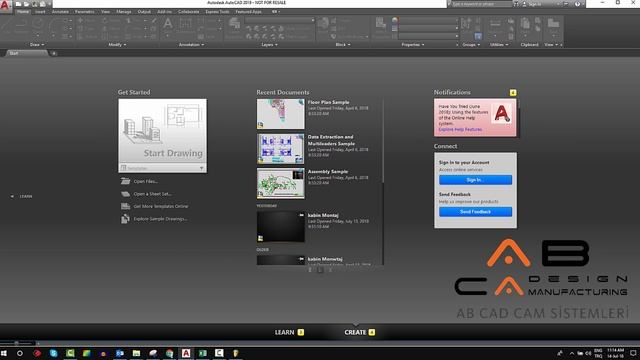Expand the Utilities panel dropdown
This screenshot has width=640, height=360.
click(499, 44)
